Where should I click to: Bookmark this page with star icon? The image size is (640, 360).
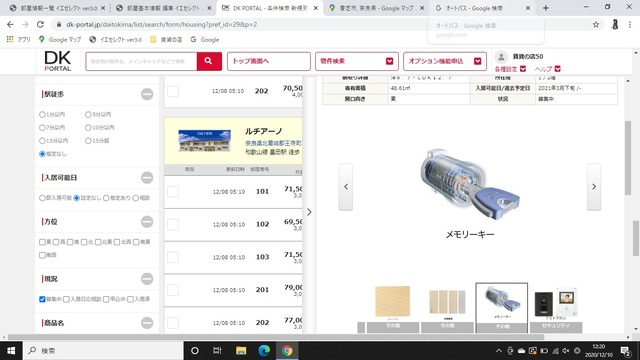(596, 24)
